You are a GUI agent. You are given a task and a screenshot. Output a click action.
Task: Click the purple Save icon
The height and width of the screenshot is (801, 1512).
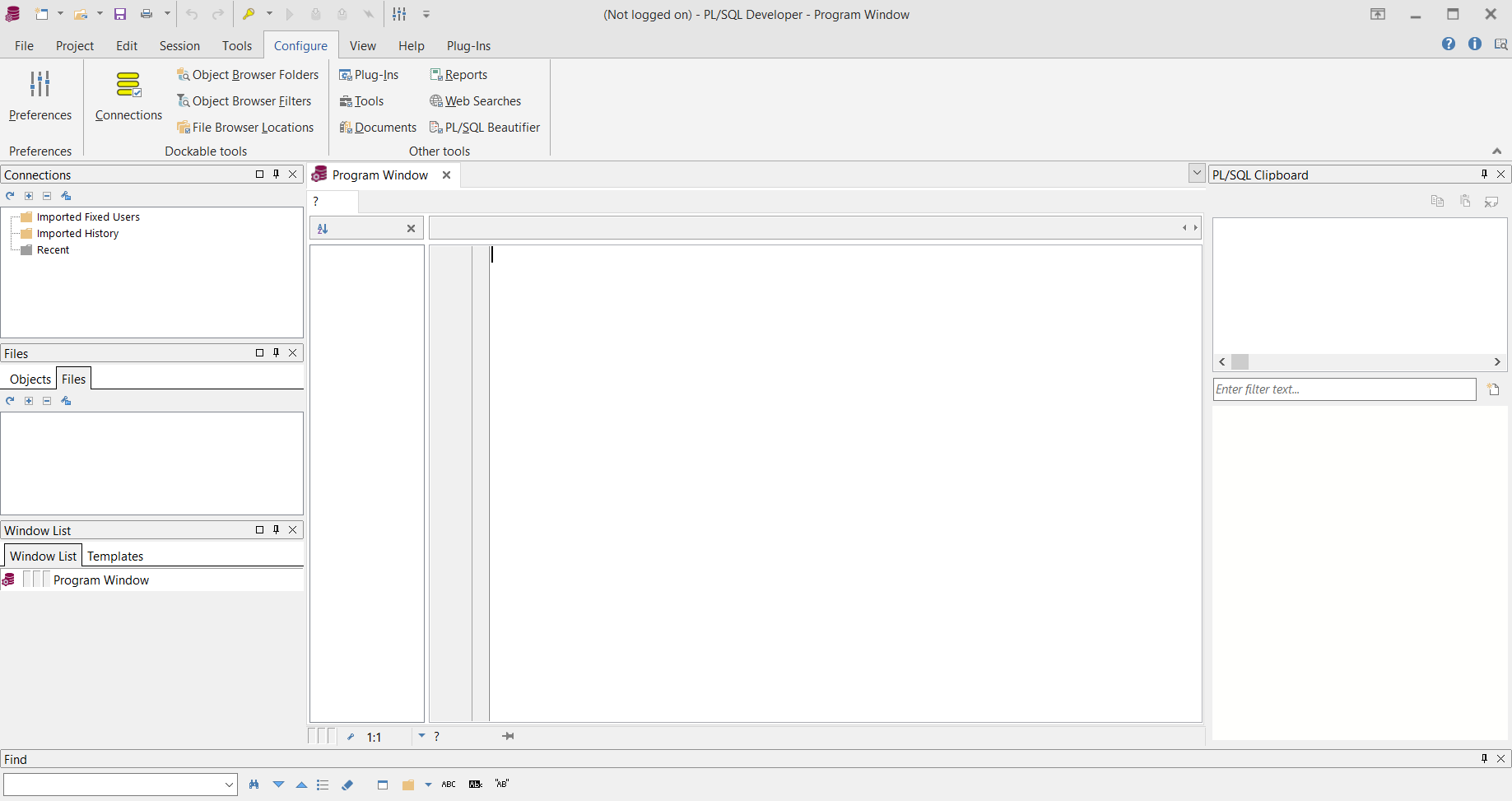point(120,14)
